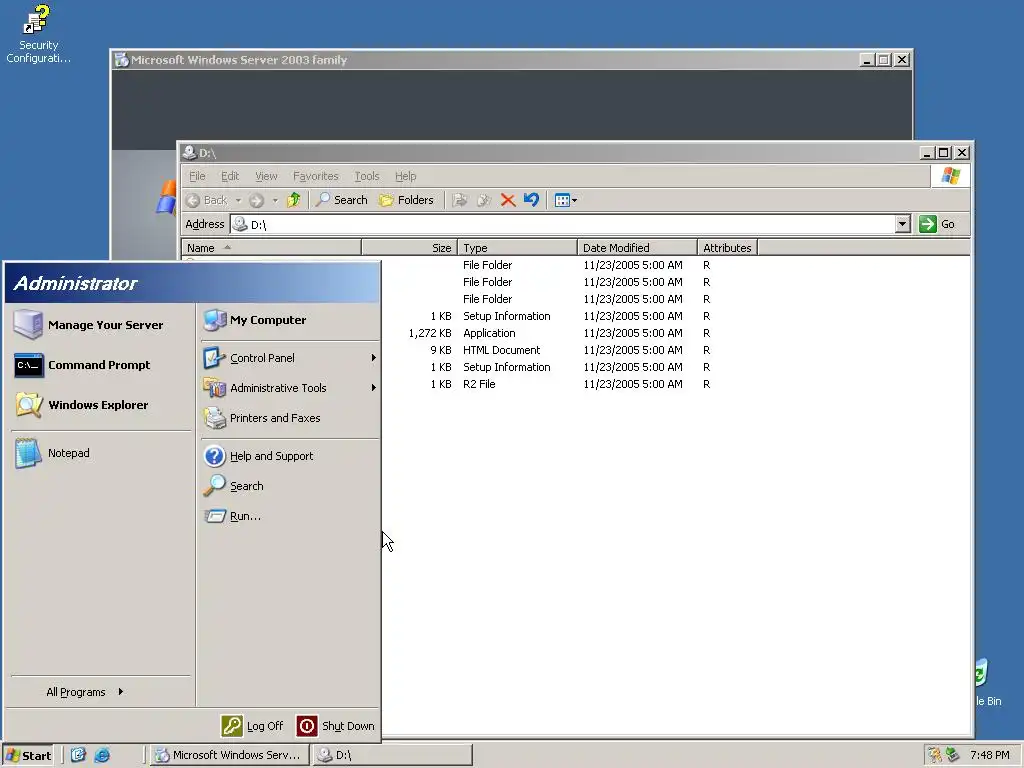
Task: Click the red Delete toolbar icon
Action: (x=508, y=200)
